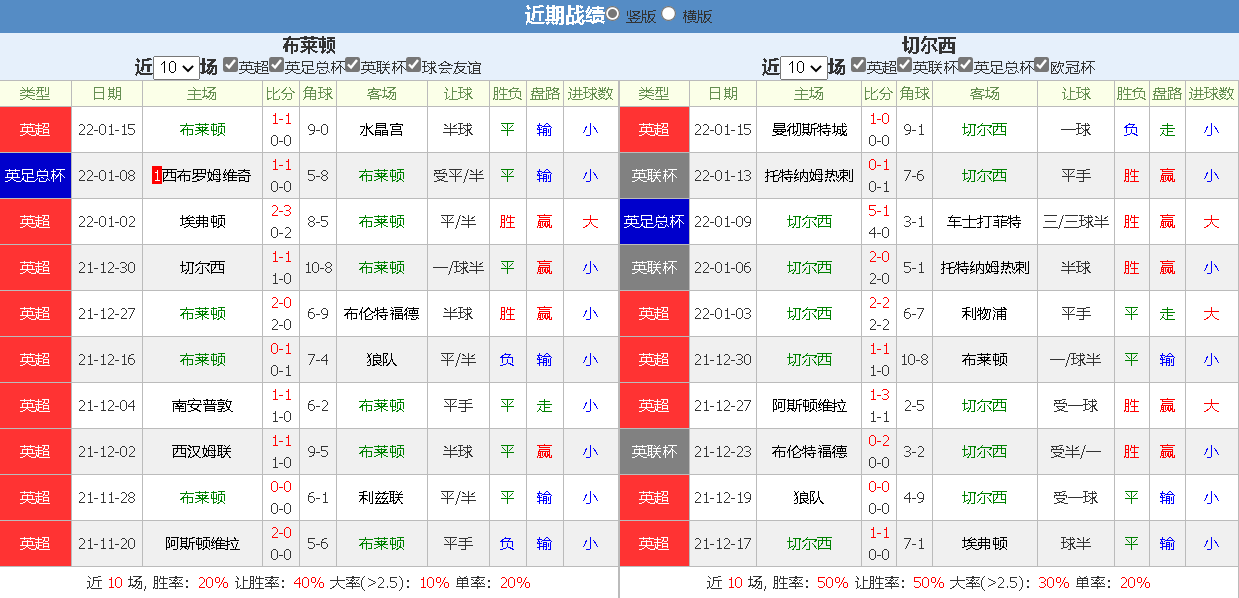
Task: Click the 21-12-23 date in 切尔西 table
Action: pos(723,451)
